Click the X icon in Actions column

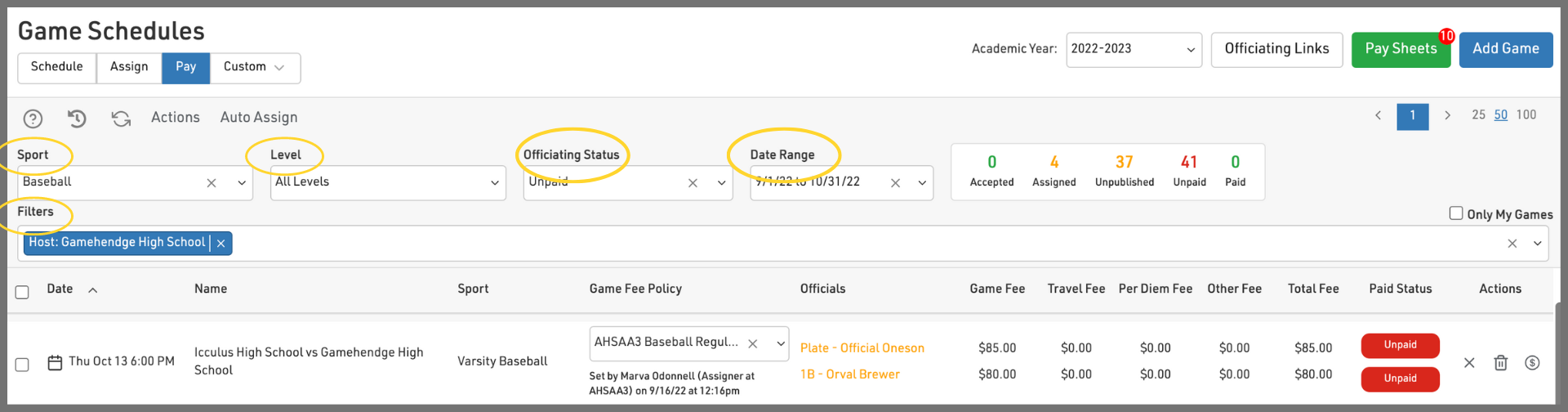[1468, 362]
